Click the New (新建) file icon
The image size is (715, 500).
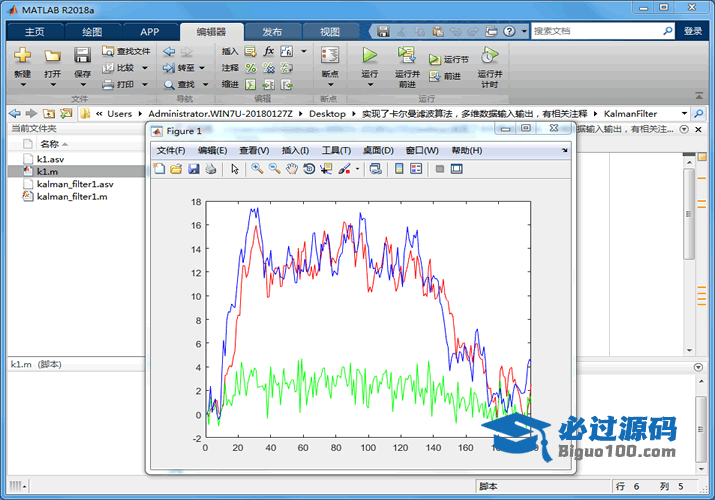click(x=22, y=56)
